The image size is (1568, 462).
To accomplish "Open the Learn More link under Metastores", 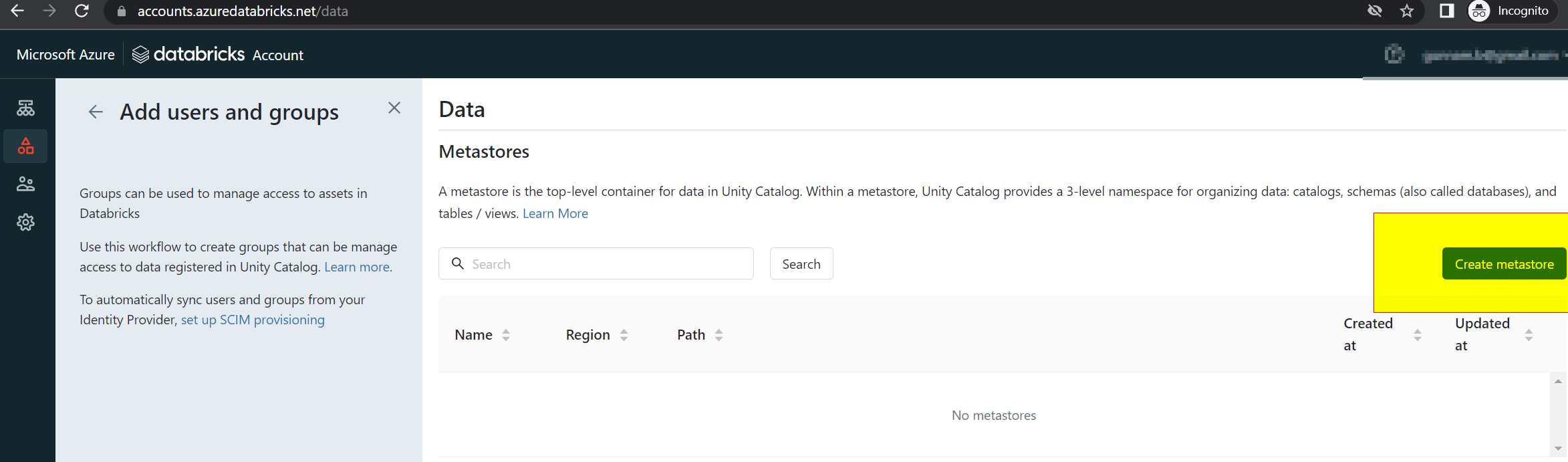I will coord(555,213).
